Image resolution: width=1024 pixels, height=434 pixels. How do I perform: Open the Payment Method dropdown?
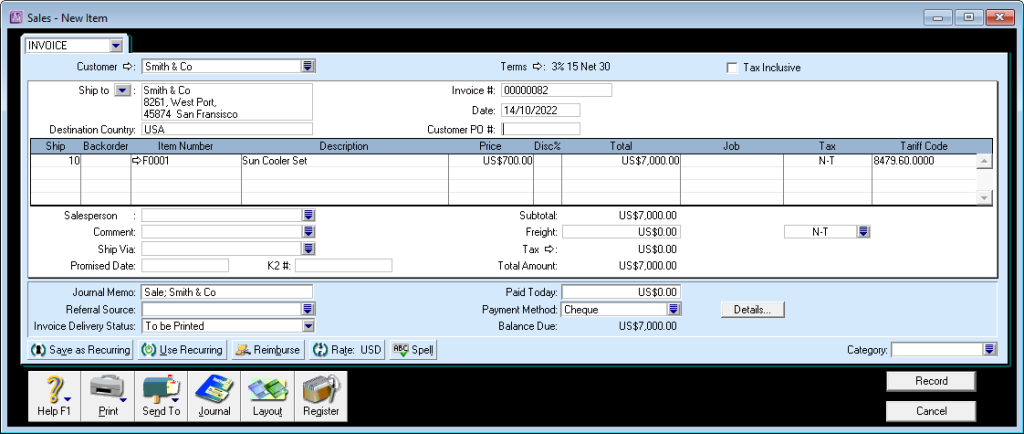coord(674,310)
